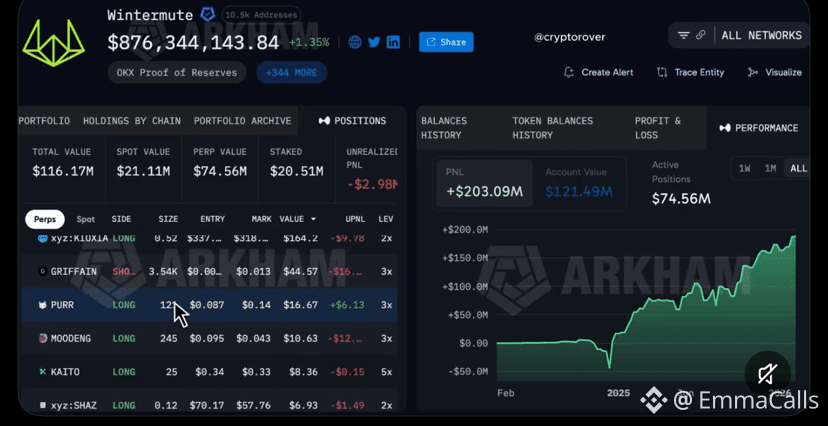This screenshot has width=828, height=426.
Task: Click the link chain icon
Action: pyautogui.click(x=701, y=35)
